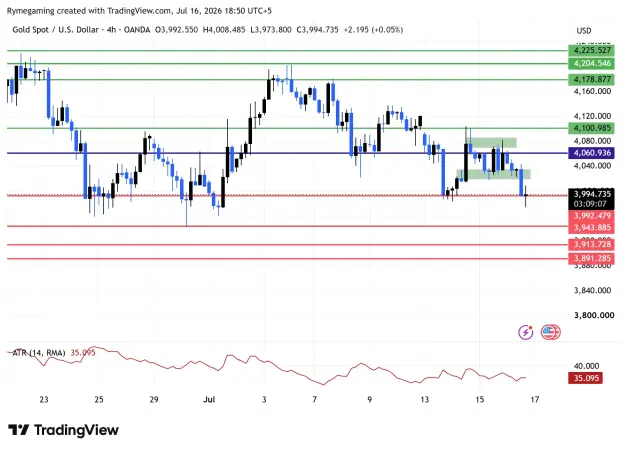Click the date label 9 on time axis
The width and height of the screenshot is (625, 451).
369,399
